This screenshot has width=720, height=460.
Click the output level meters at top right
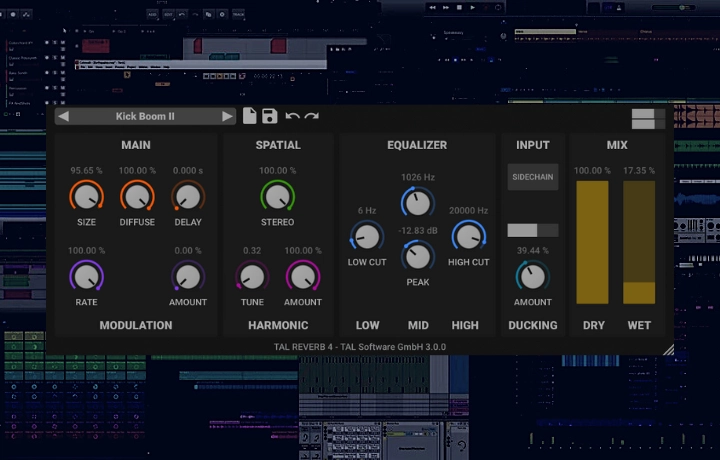tap(648, 119)
